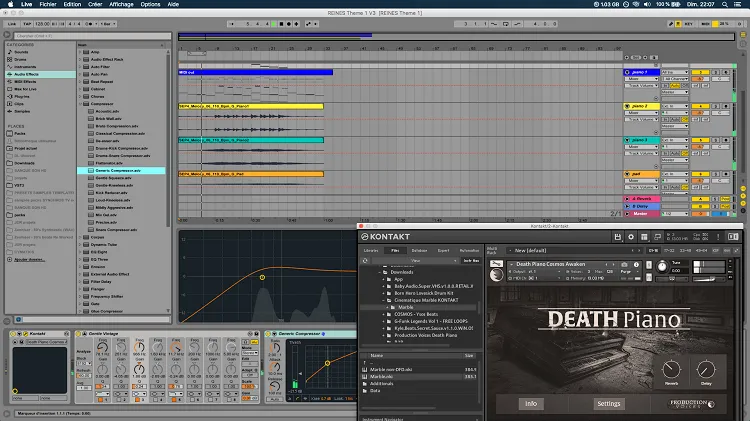The width and height of the screenshot is (750, 421).
Task: Click the Purge menu in Death Piano header
Action: coord(626,272)
